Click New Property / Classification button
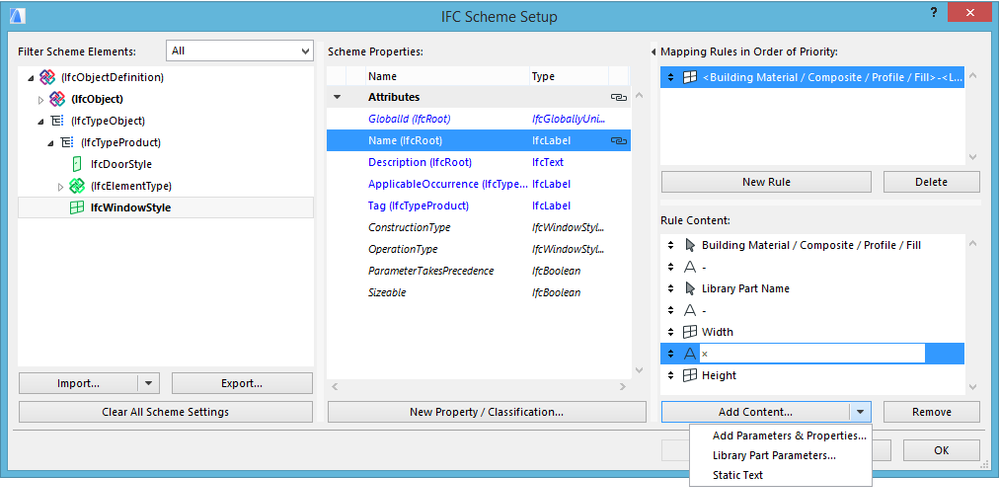This screenshot has height=487, width=999. point(486,412)
